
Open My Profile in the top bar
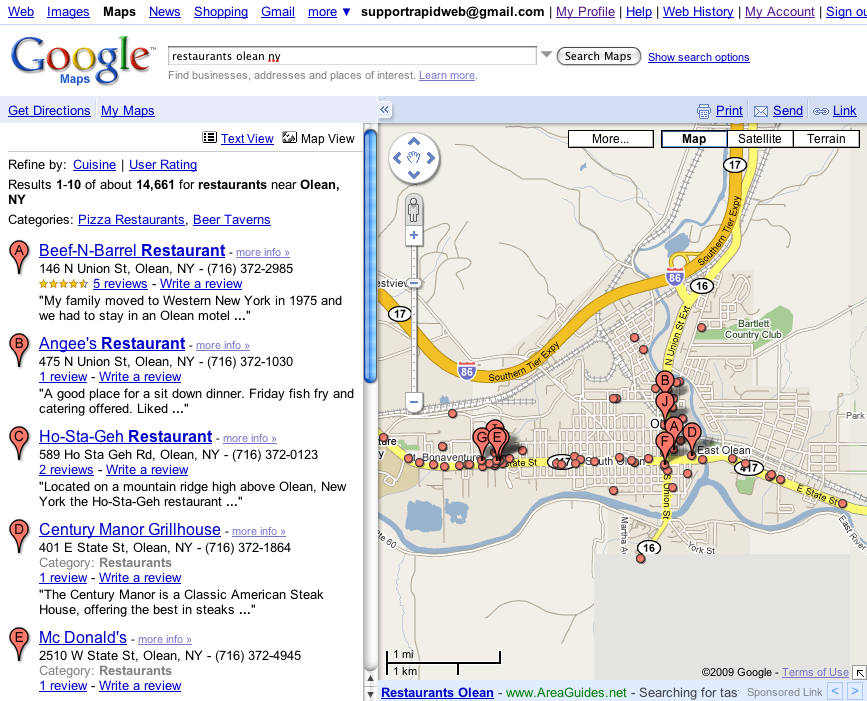click(585, 12)
